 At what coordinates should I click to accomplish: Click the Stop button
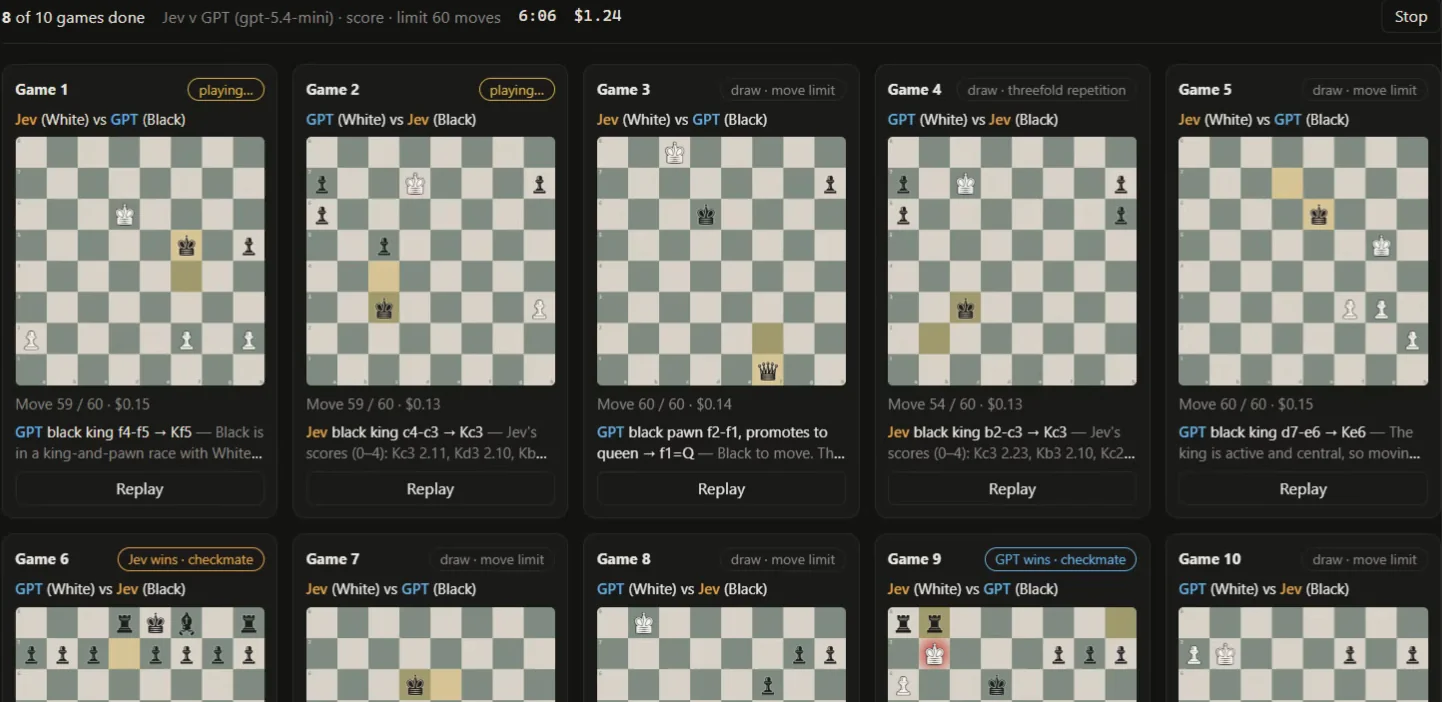(1410, 17)
